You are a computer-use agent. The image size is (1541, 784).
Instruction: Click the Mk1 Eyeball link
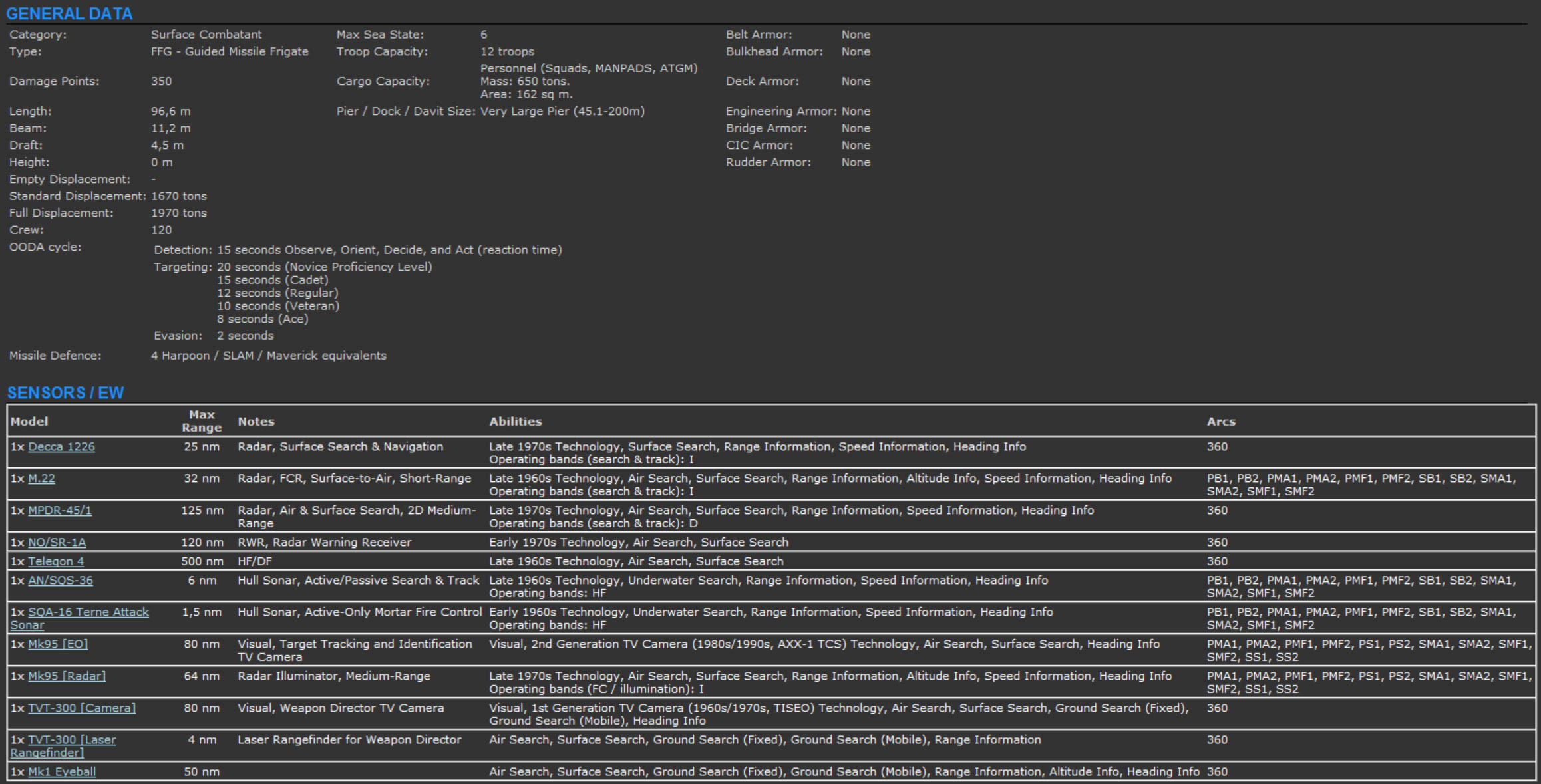[62, 772]
